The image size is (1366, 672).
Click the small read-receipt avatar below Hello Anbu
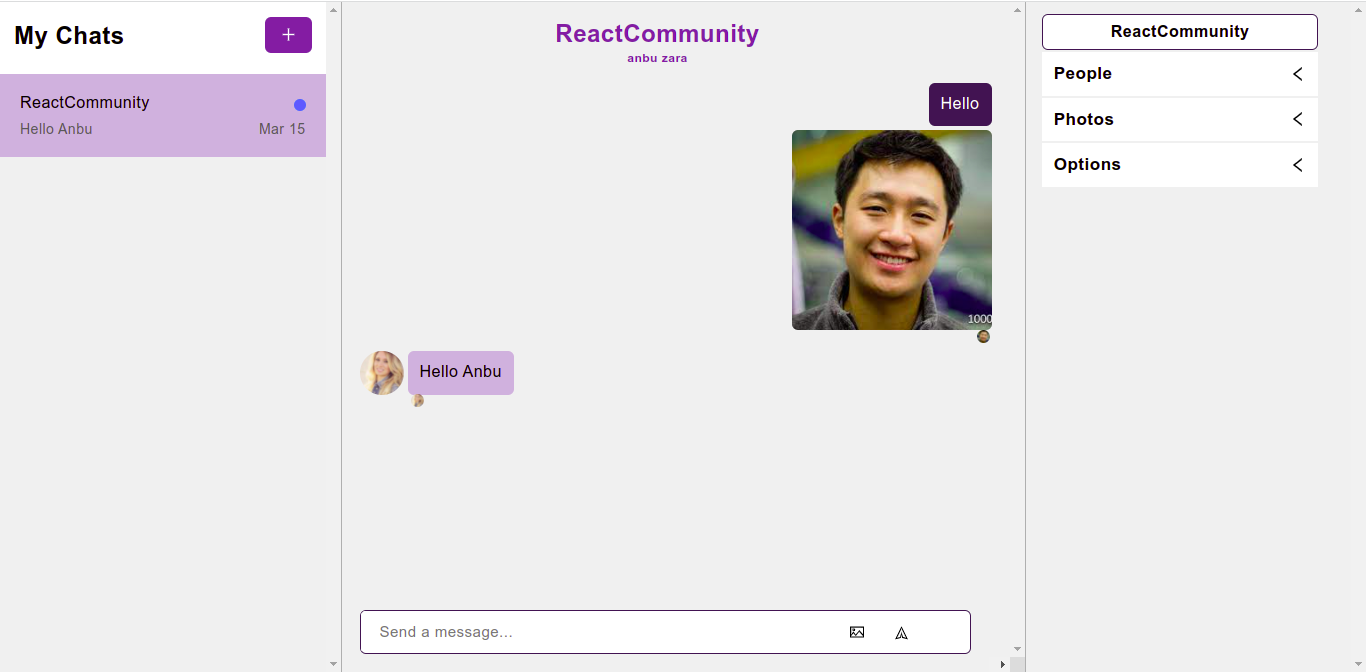[x=418, y=401]
